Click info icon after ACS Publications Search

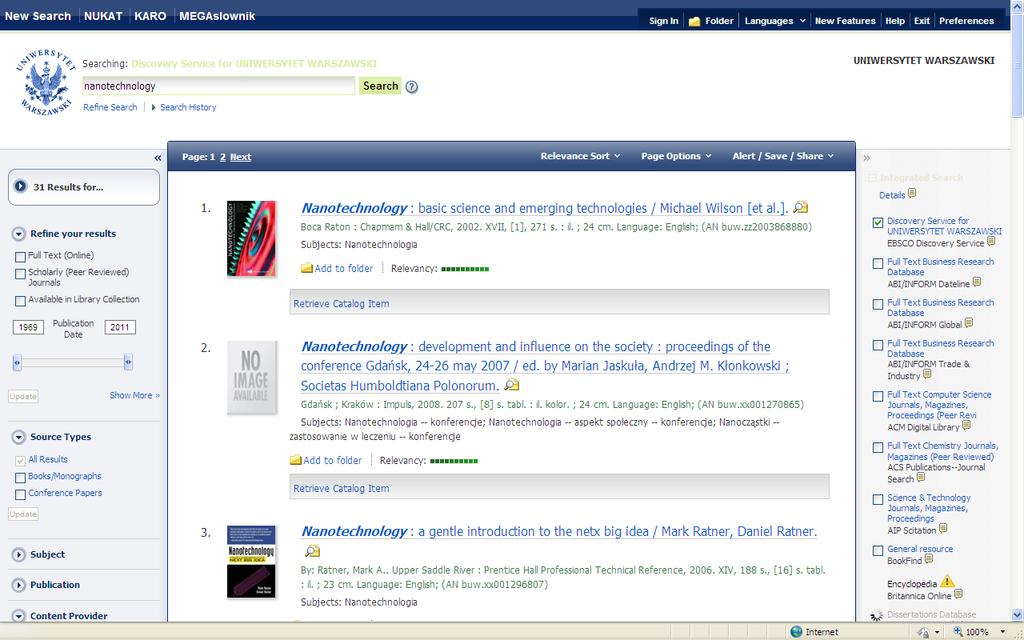[921, 478]
